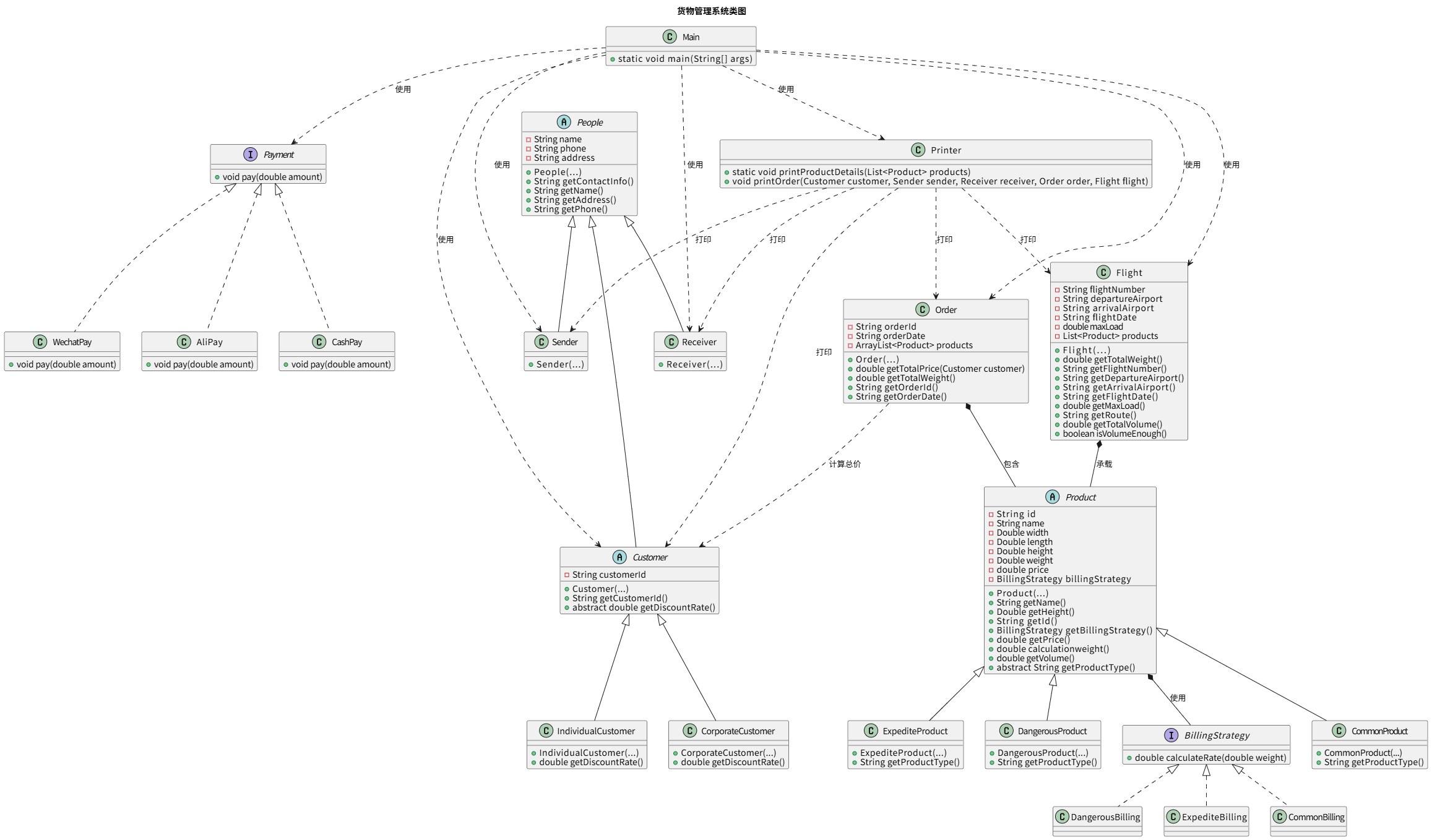Click the Flight class C icon

(x=1103, y=272)
